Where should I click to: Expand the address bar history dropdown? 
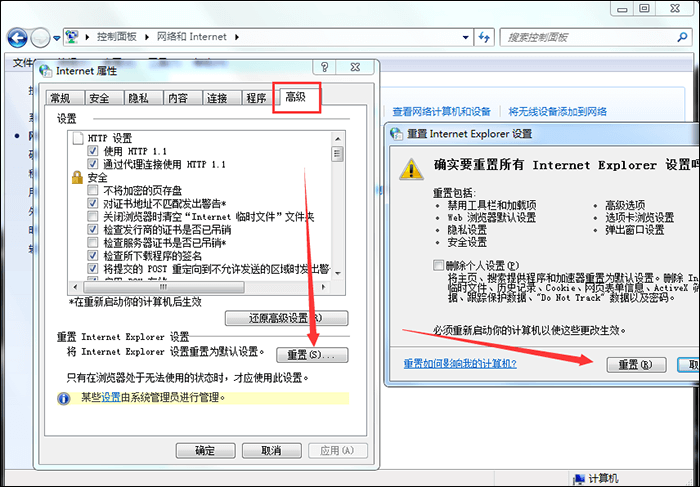[x=466, y=37]
